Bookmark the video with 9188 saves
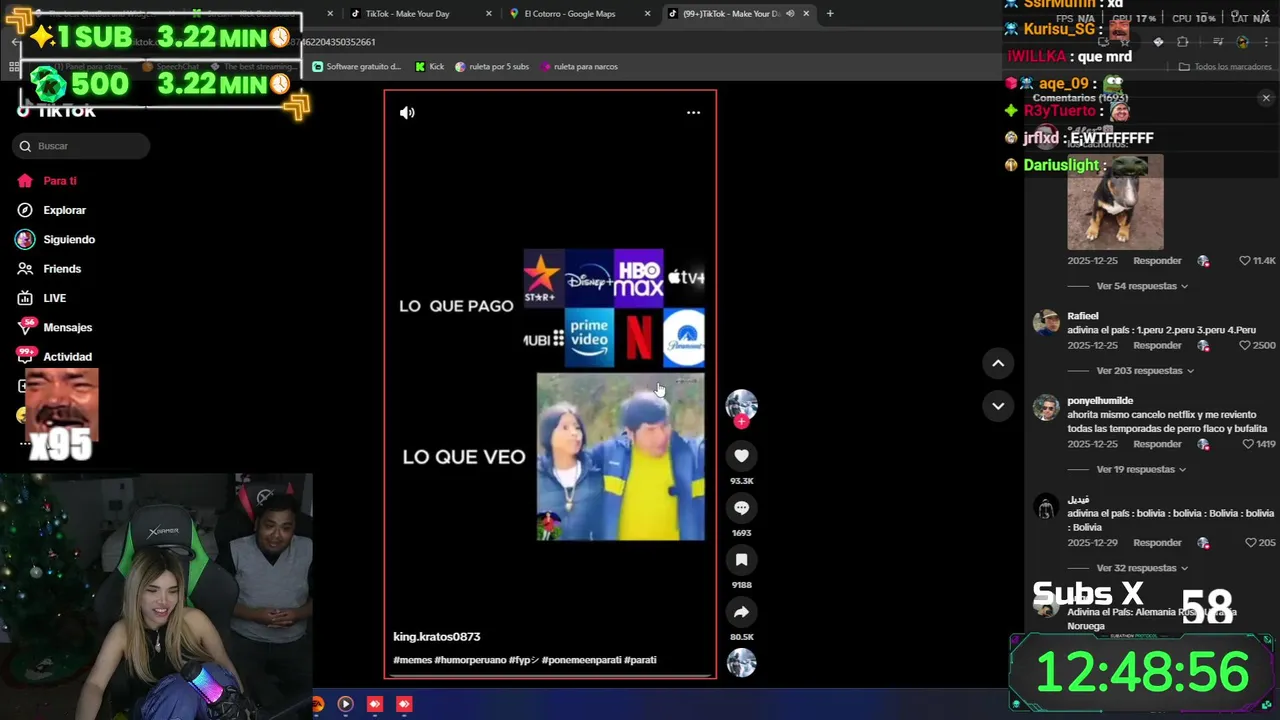This screenshot has height=720, width=1280. point(741,560)
